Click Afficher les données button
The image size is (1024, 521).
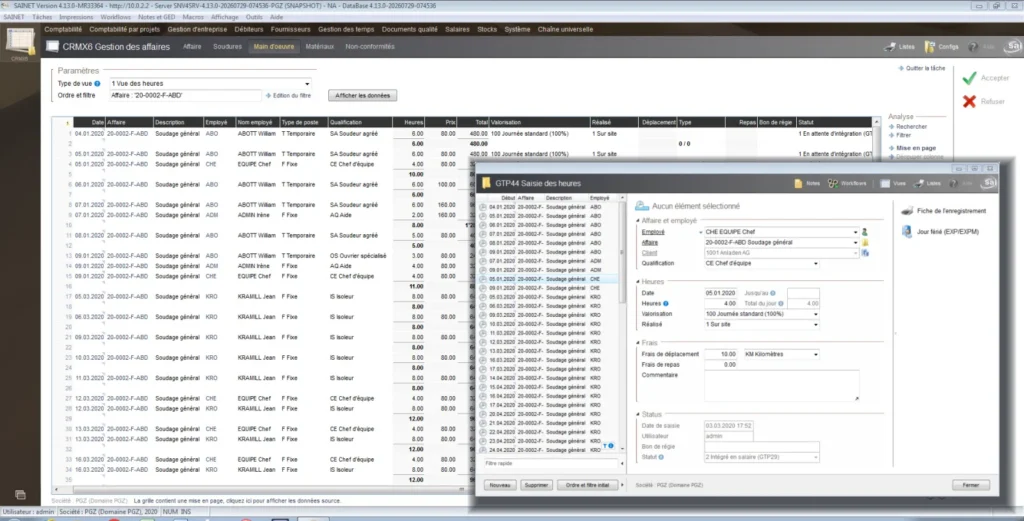[x=362, y=95]
